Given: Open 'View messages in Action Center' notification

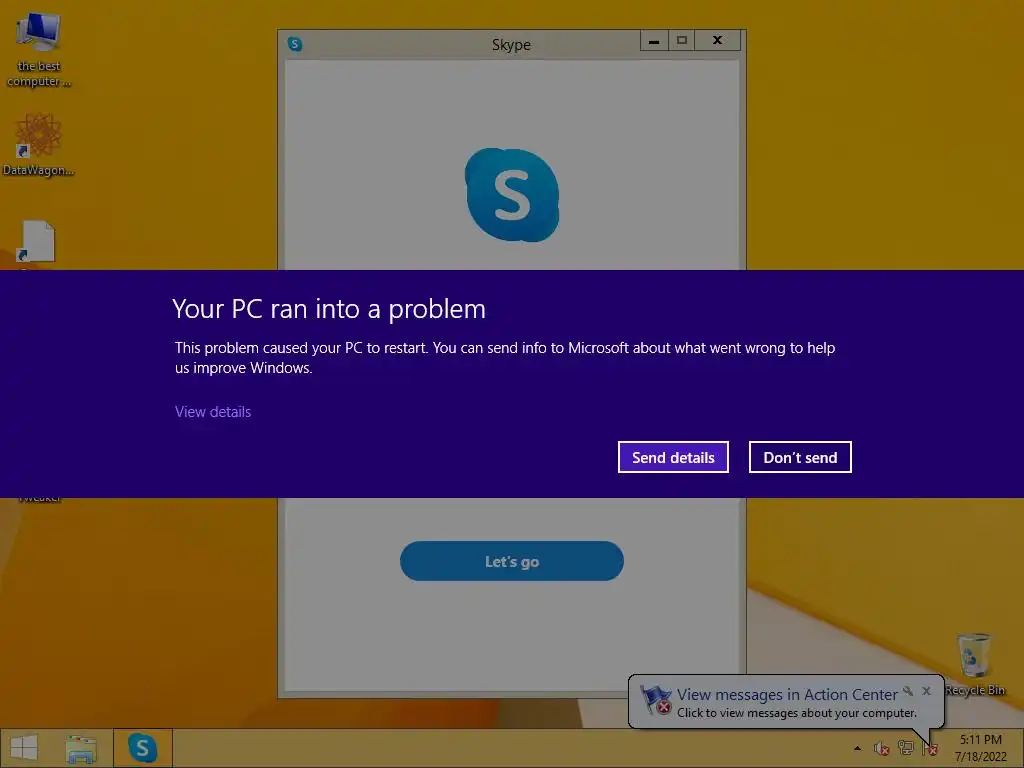Looking at the screenshot, I should [x=786, y=694].
